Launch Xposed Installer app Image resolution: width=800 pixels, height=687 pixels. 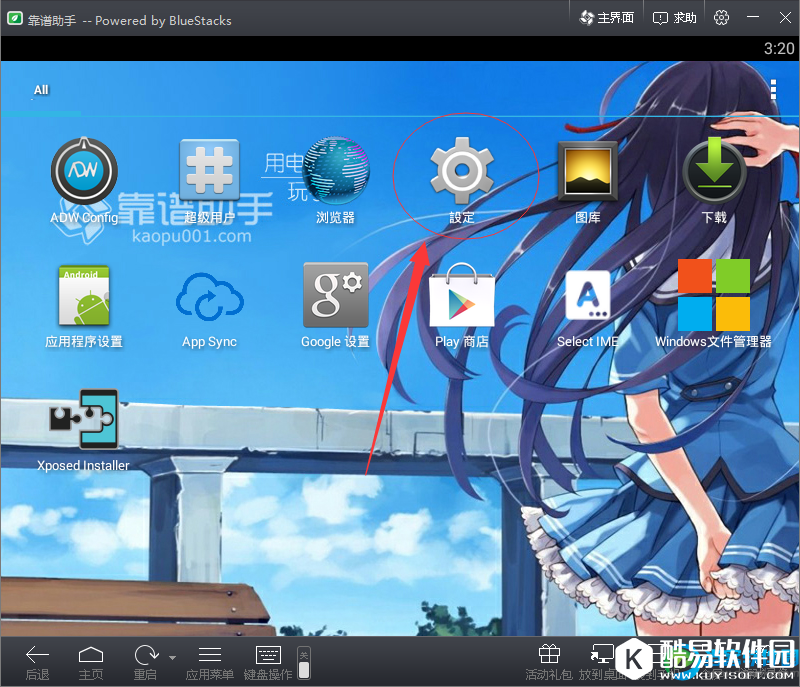click(x=84, y=422)
